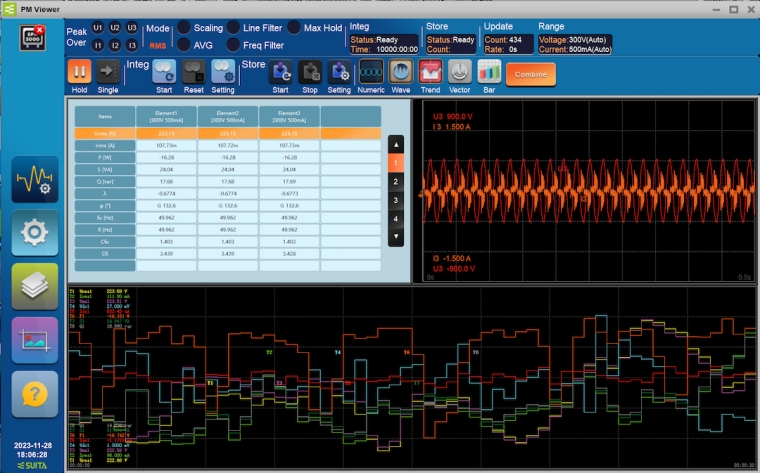Screen dimensions: 760x473
Task: Turn on Max Hold
Action: coord(294,28)
